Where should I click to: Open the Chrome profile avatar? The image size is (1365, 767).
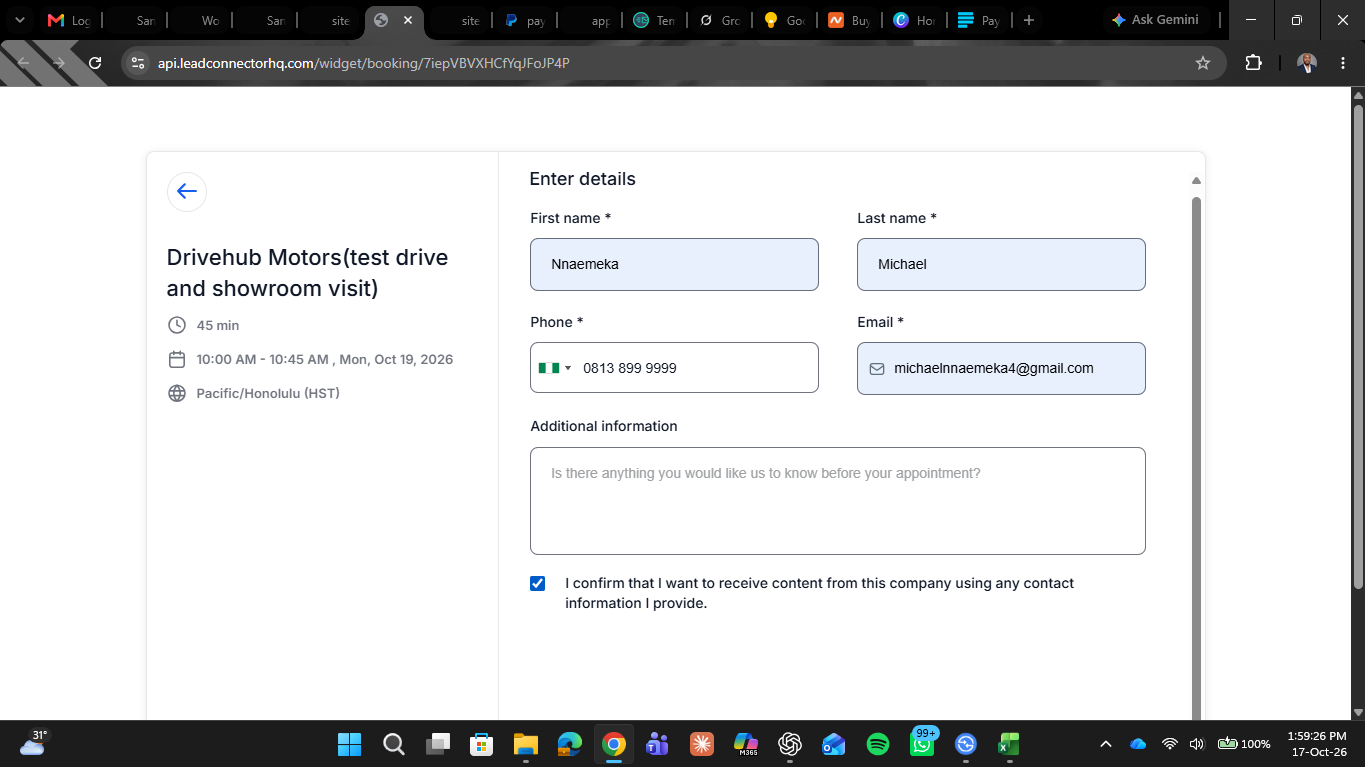pos(1307,63)
